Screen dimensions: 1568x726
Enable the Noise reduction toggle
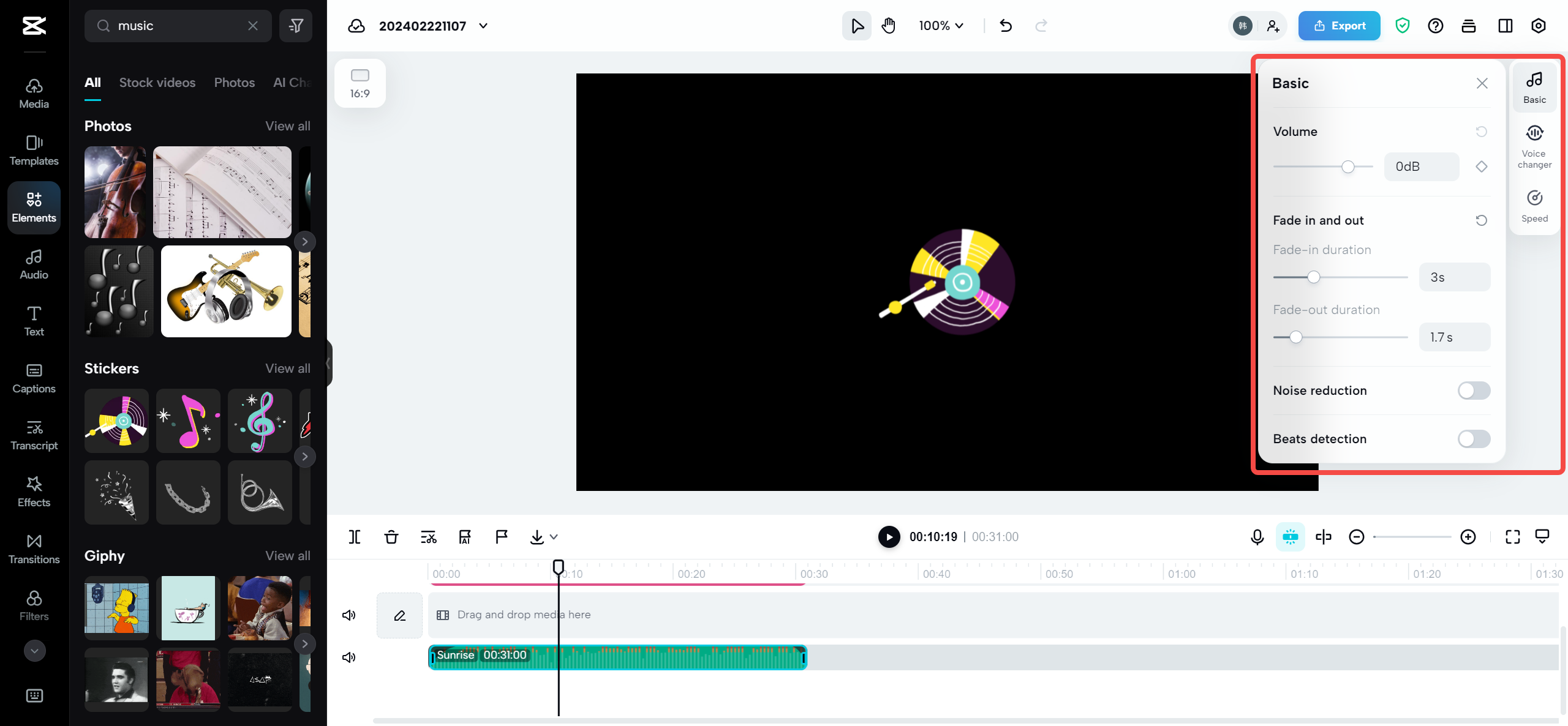[1474, 391]
